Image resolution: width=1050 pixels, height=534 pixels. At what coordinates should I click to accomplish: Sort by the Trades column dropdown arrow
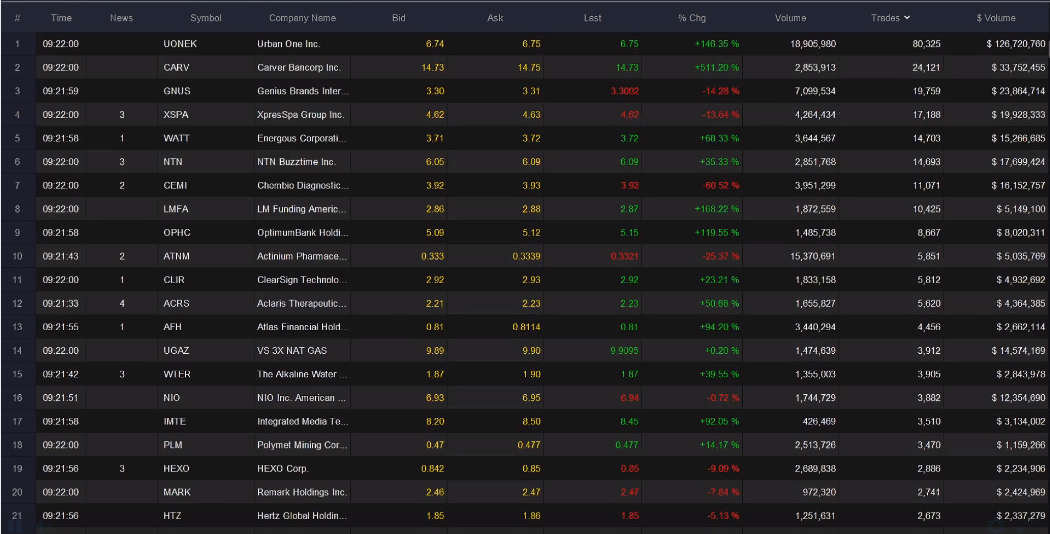pyautogui.click(x=907, y=18)
